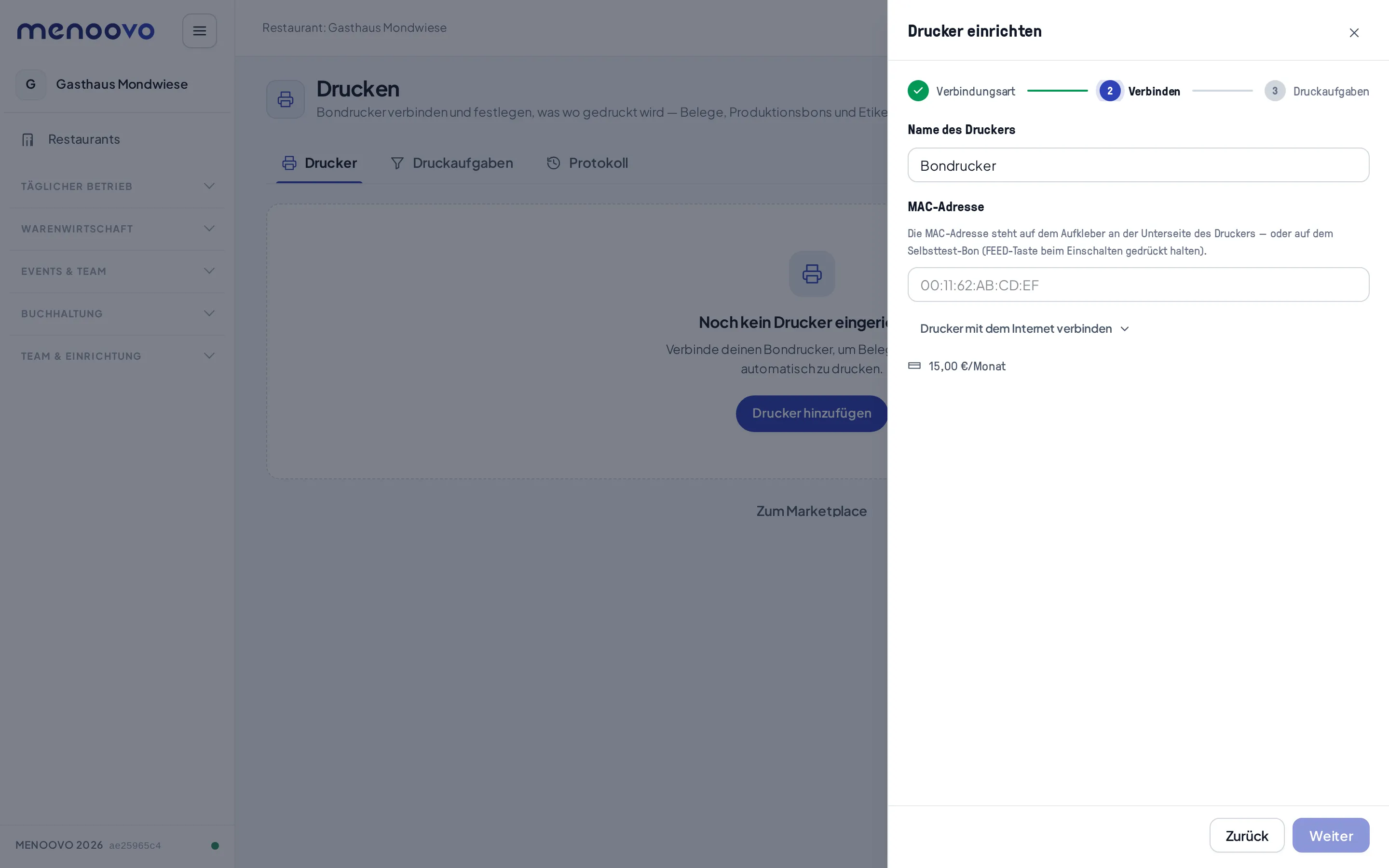The image size is (1389, 868).
Task: Click the Zurück button
Action: click(1246, 836)
